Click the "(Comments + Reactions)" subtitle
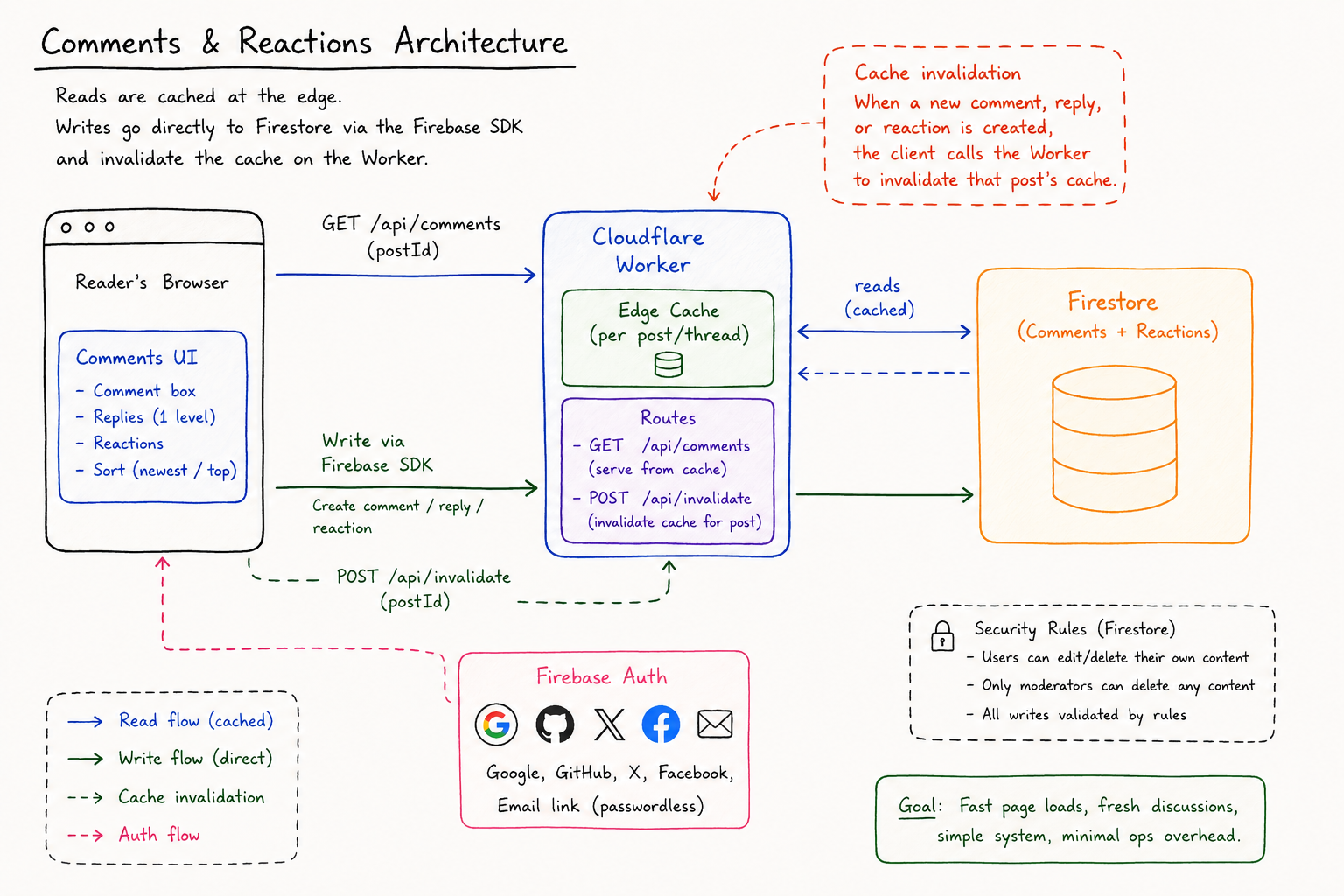This screenshot has width=1344, height=896. click(x=1117, y=332)
